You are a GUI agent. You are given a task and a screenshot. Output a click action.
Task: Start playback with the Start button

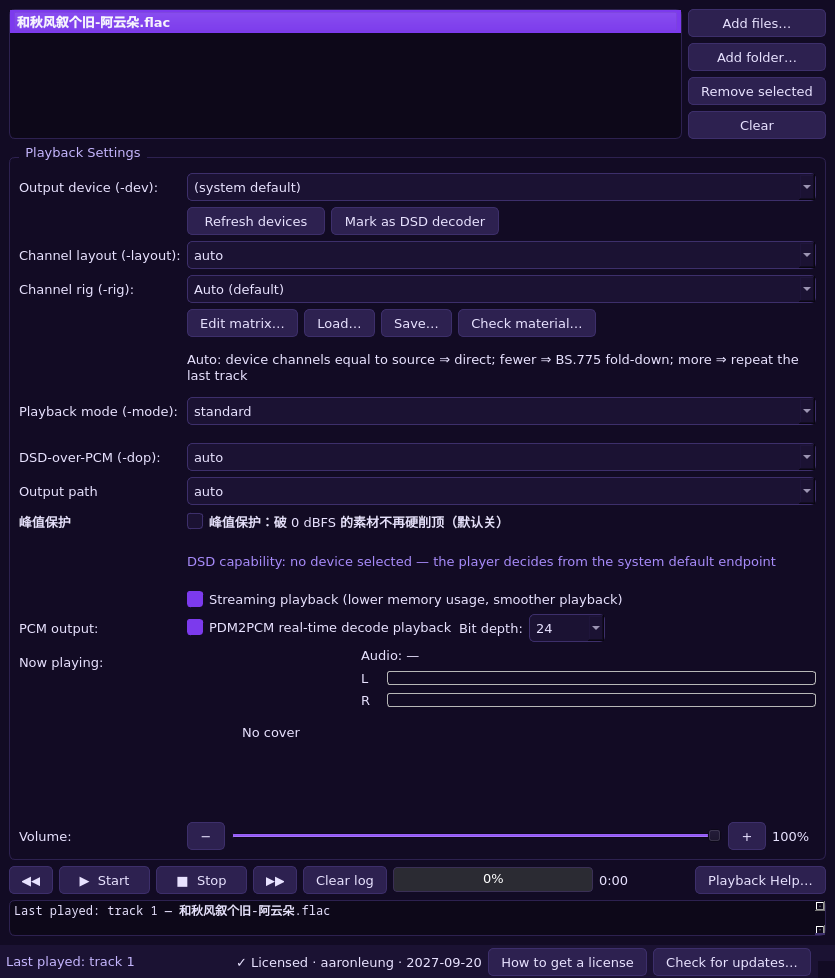coord(104,880)
